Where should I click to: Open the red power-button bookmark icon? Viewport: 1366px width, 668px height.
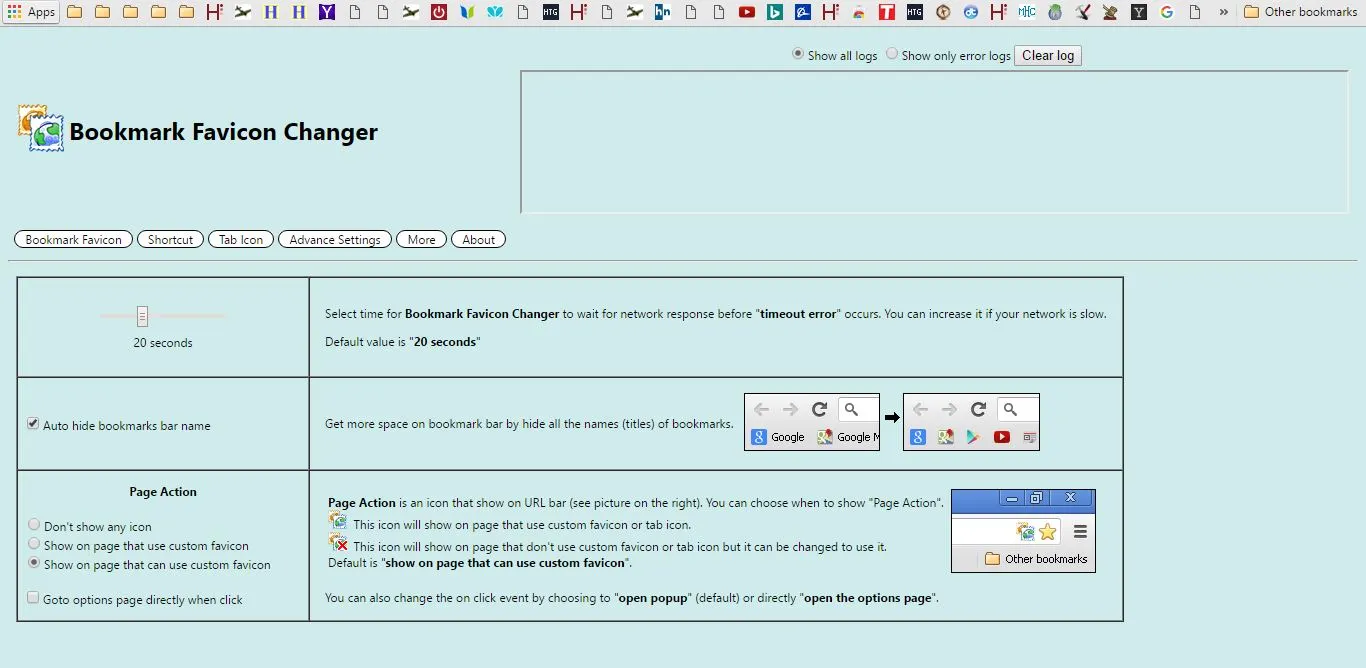point(439,12)
